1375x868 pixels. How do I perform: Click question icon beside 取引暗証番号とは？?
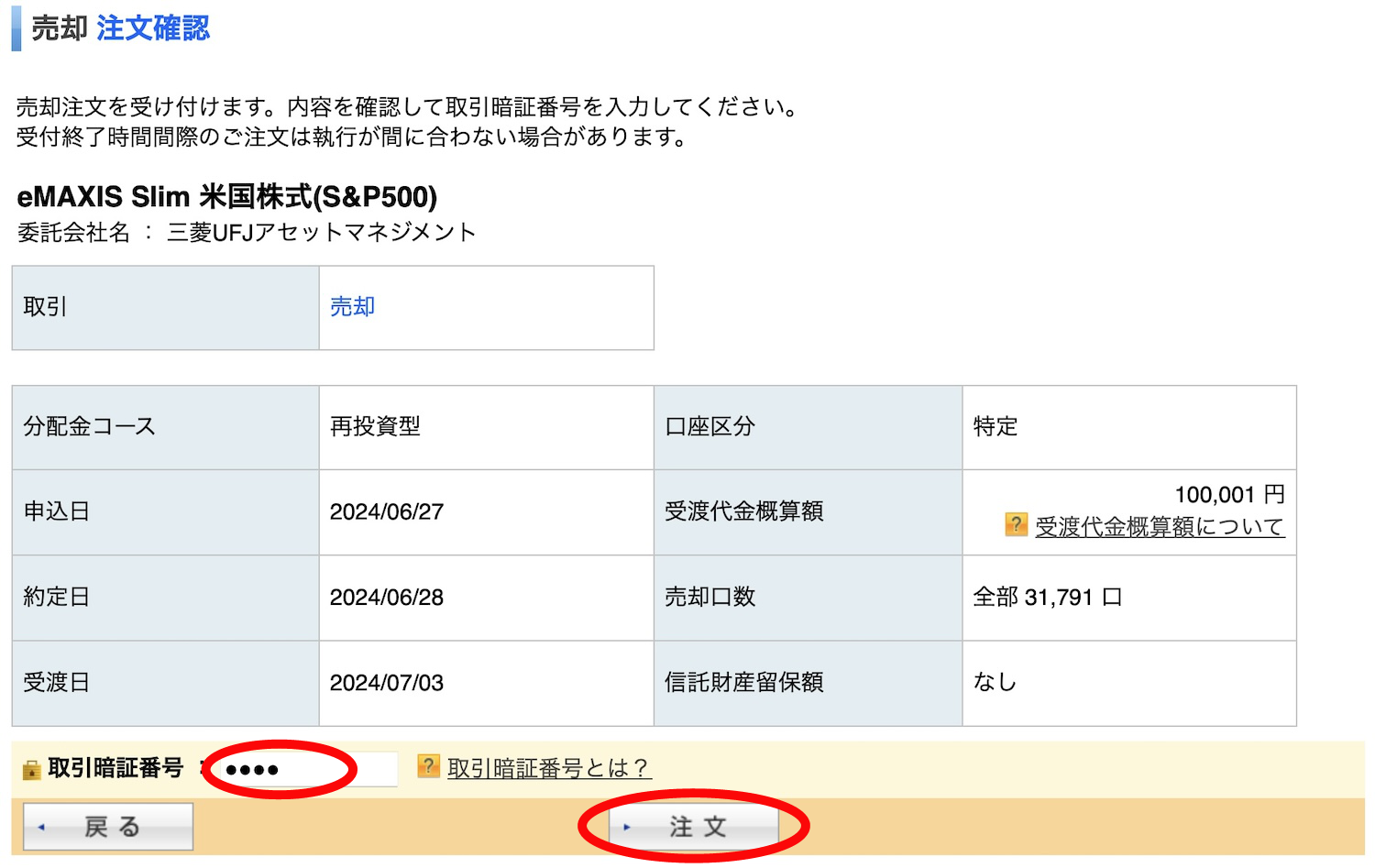[428, 766]
